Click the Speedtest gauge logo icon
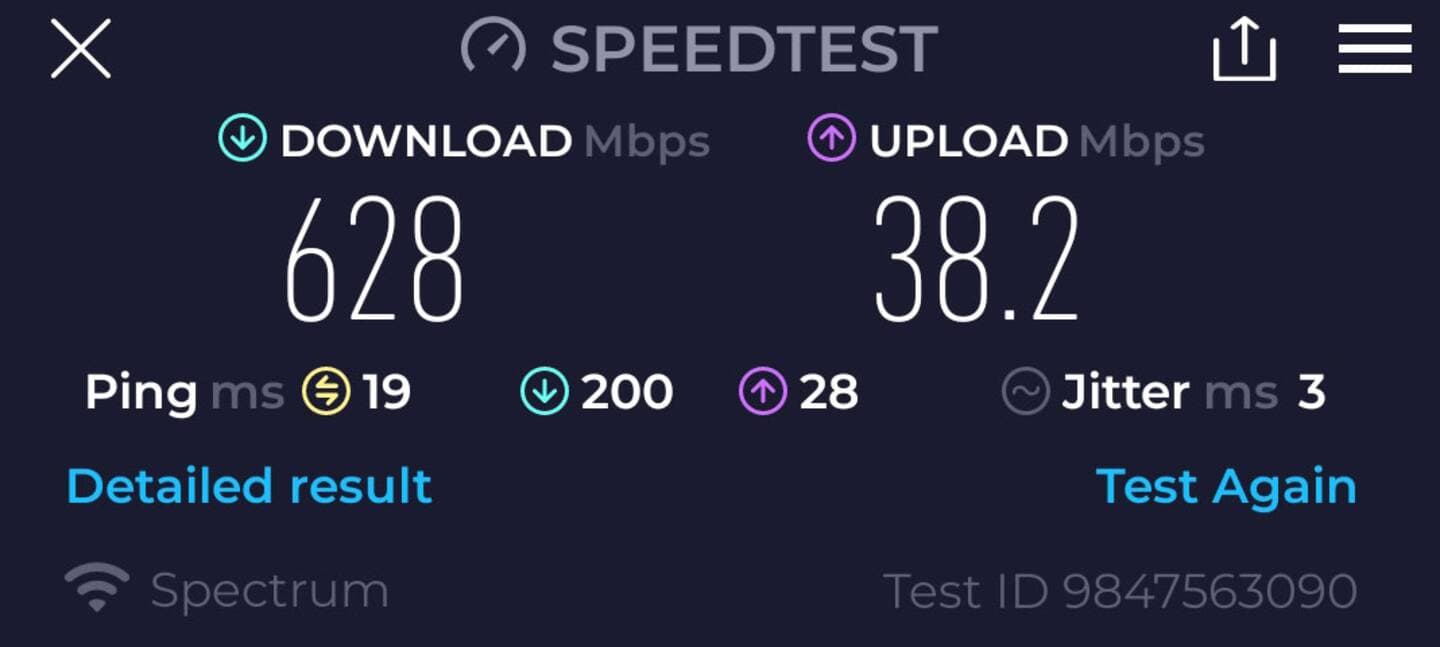Screen dimensions: 1440x647 click(x=493, y=47)
